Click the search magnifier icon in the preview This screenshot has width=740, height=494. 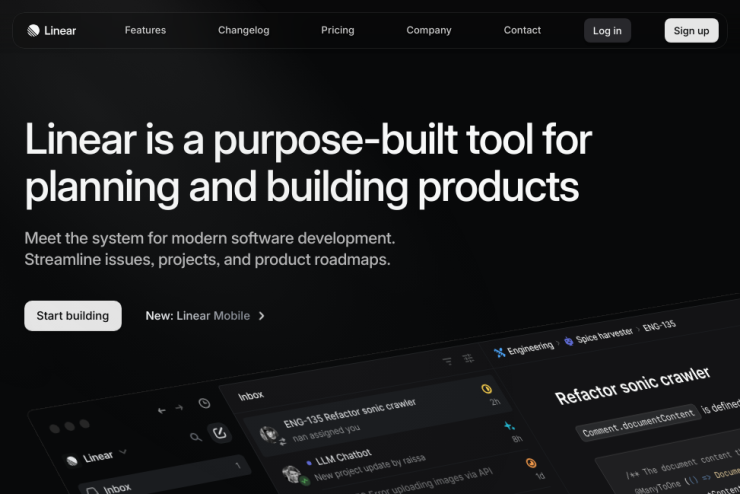coord(196,437)
